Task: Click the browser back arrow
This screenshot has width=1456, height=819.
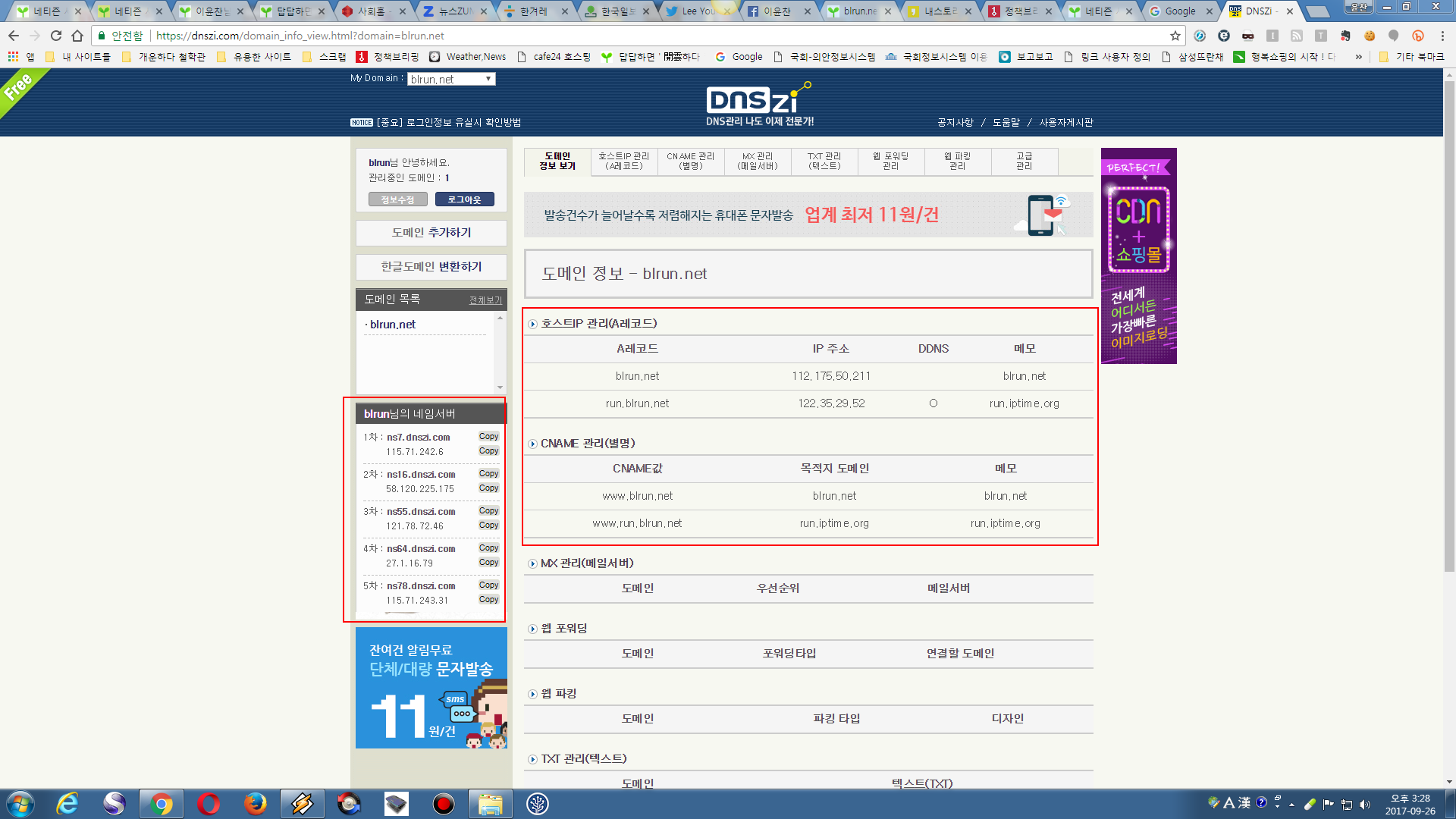Action: (14, 36)
